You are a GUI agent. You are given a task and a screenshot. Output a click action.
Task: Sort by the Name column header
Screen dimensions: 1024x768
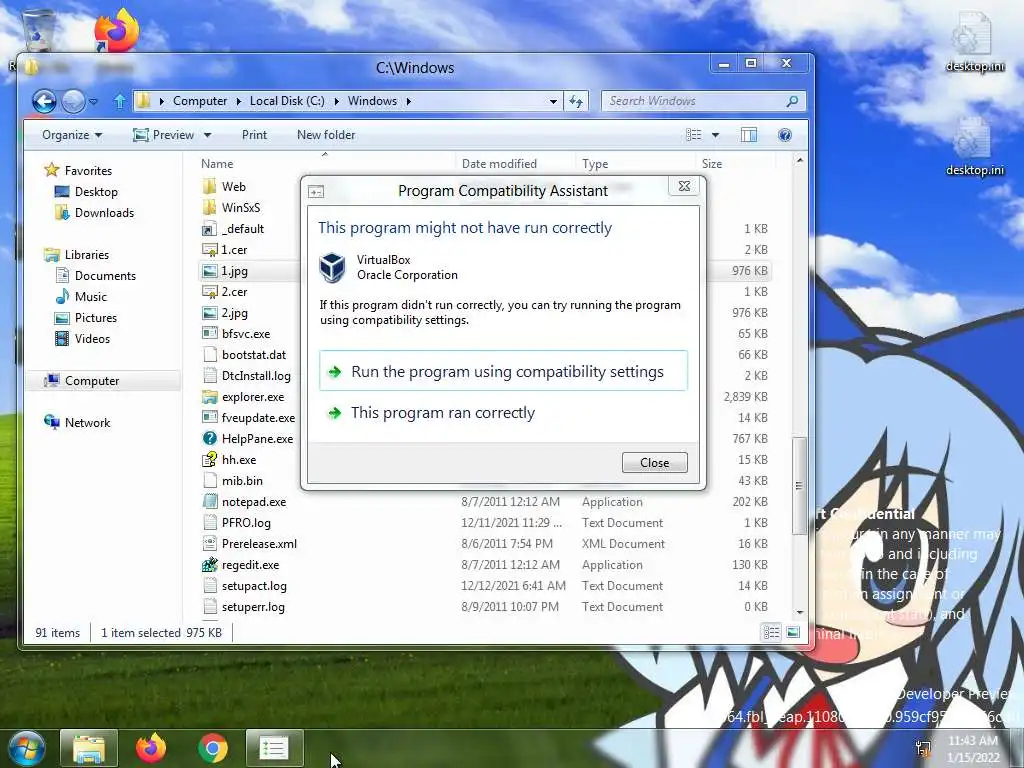(x=217, y=164)
